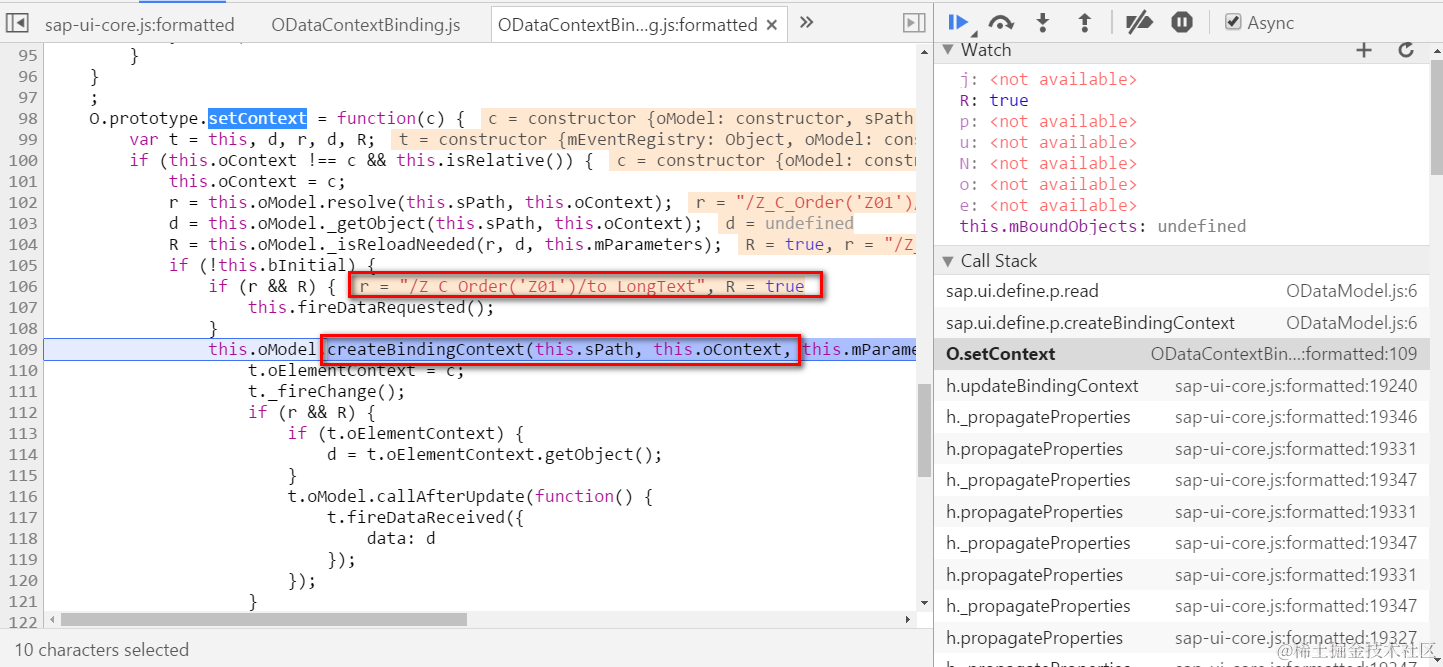1443x667 pixels.
Task: Show more tabs overflow menu
Action: (x=806, y=22)
